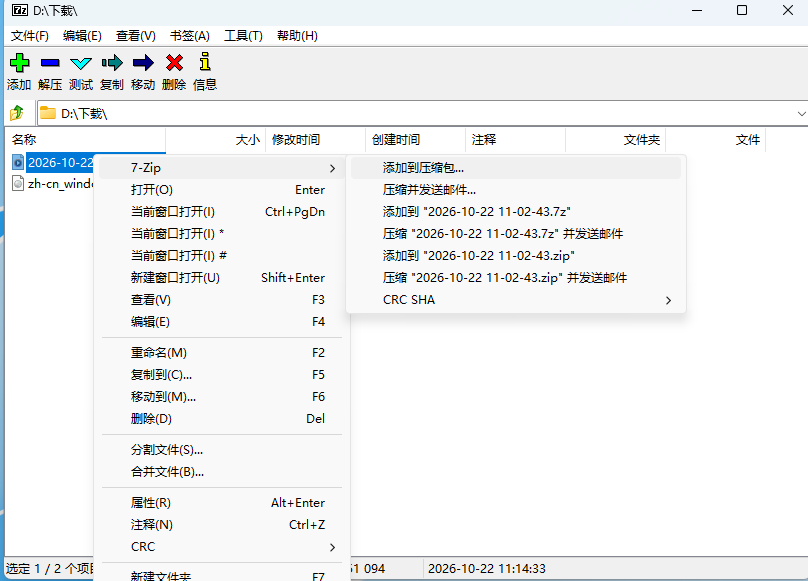This screenshot has width=808, height=581.
Task: Choose 分割文件(S)... entry
Action: point(222,450)
